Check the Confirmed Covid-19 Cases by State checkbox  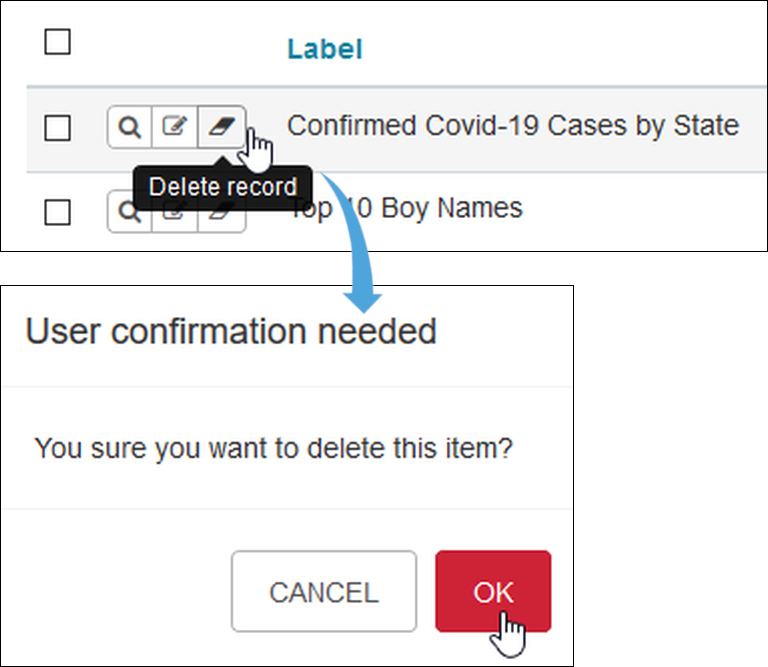coord(58,127)
